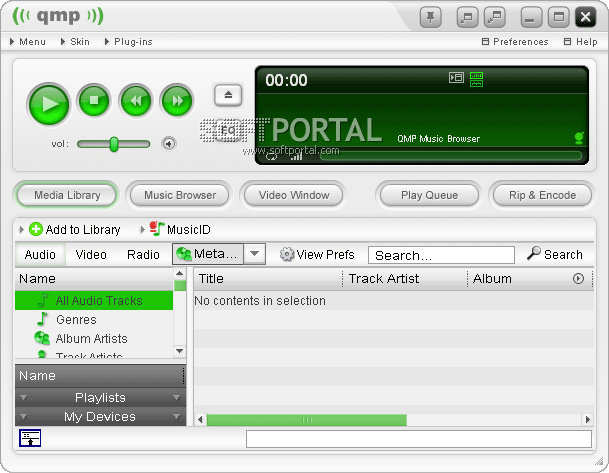The width and height of the screenshot is (609, 473).
Task: Click the eject/open file button
Action: click(228, 95)
